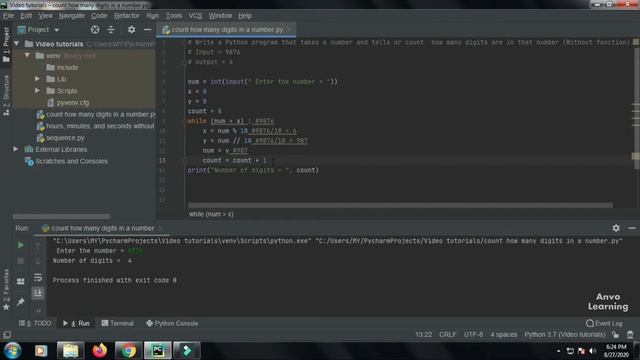Click volume icon in system tray
The image size is (640, 360).
pyautogui.click(x=592, y=351)
